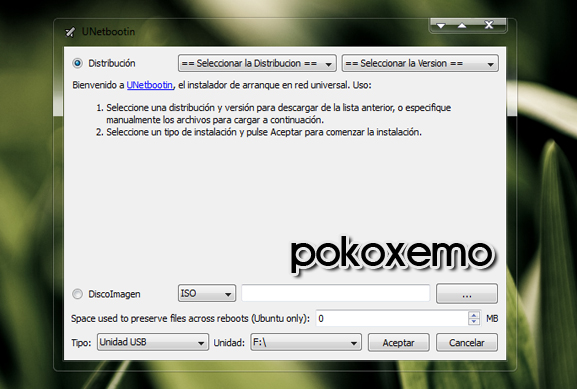Click the Cancelar button
Viewport: 577px width, 389px height.
pyautogui.click(x=467, y=343)
